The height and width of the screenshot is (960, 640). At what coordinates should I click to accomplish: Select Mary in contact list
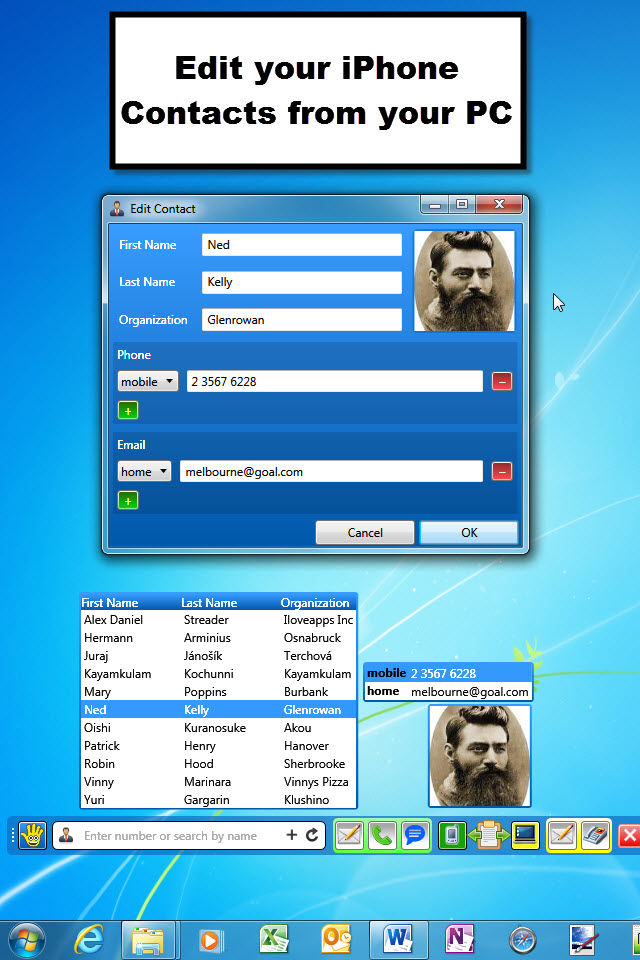[219, 692]
